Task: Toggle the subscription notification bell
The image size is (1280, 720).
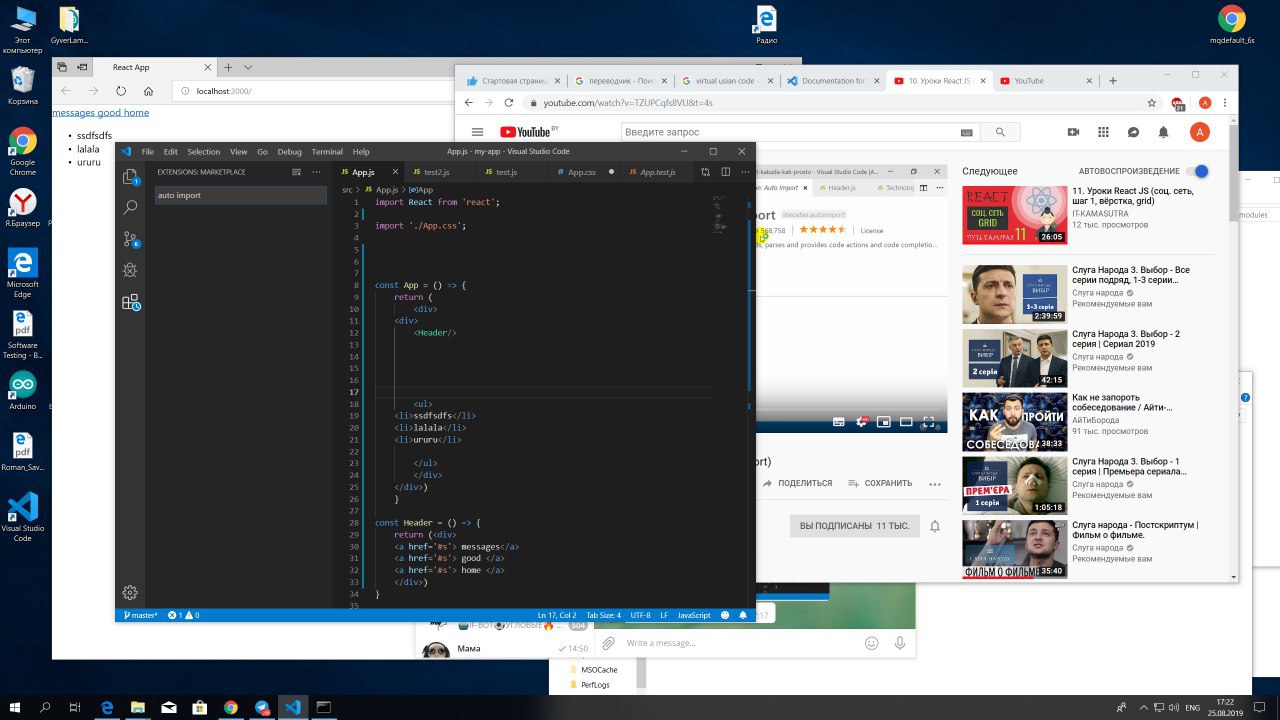Action: pyautogui.click(x=935, y=526)
